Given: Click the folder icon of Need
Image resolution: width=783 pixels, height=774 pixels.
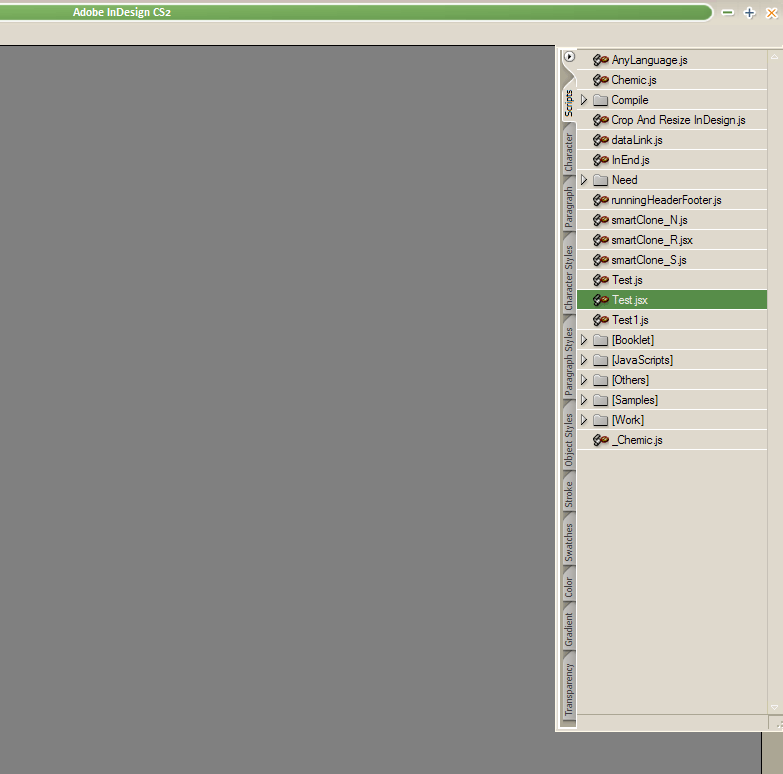Looking at the screenshot, I should point(600,180).
